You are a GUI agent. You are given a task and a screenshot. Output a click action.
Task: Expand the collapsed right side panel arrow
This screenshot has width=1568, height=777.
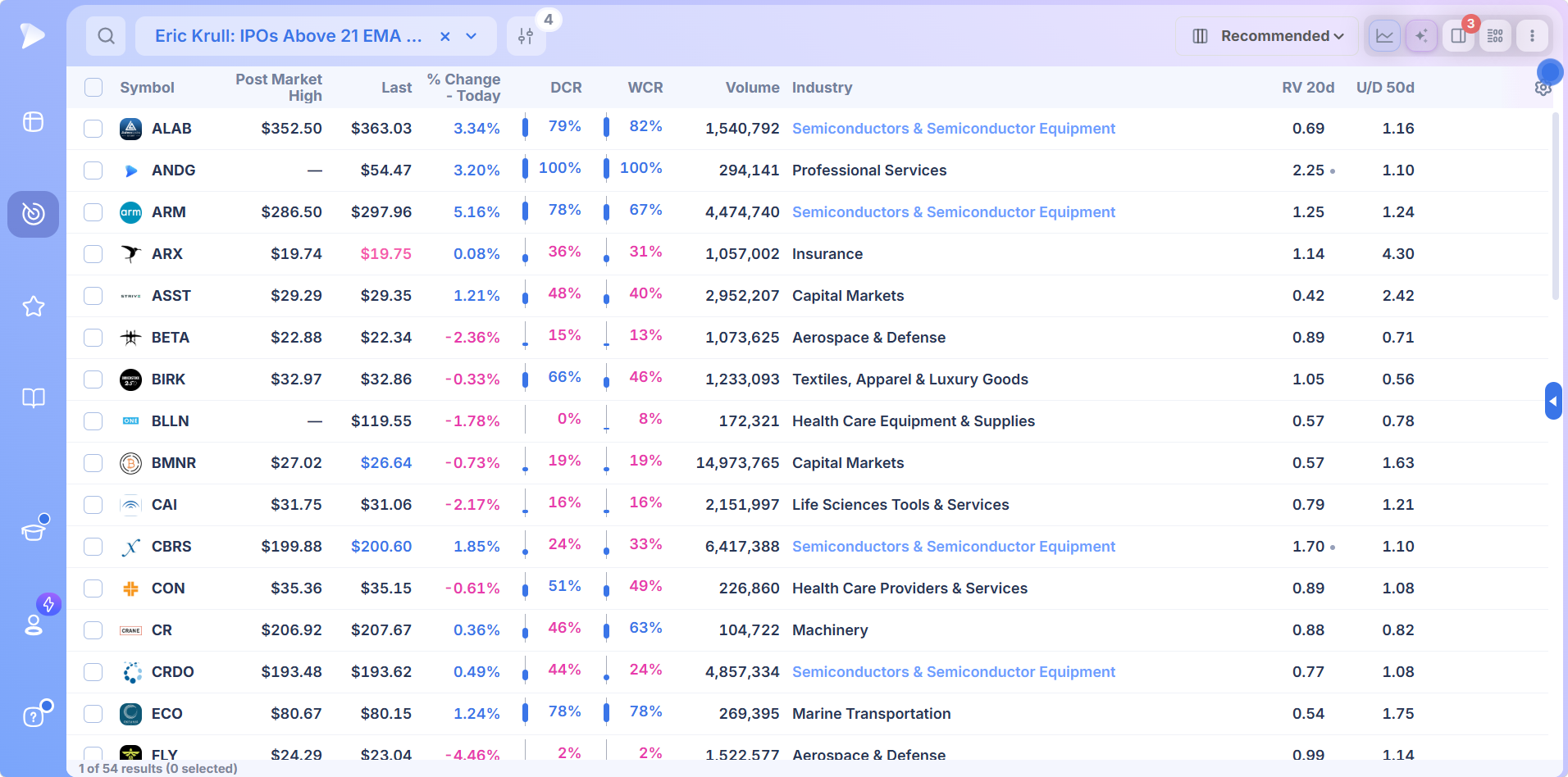tap(1552, 401)
